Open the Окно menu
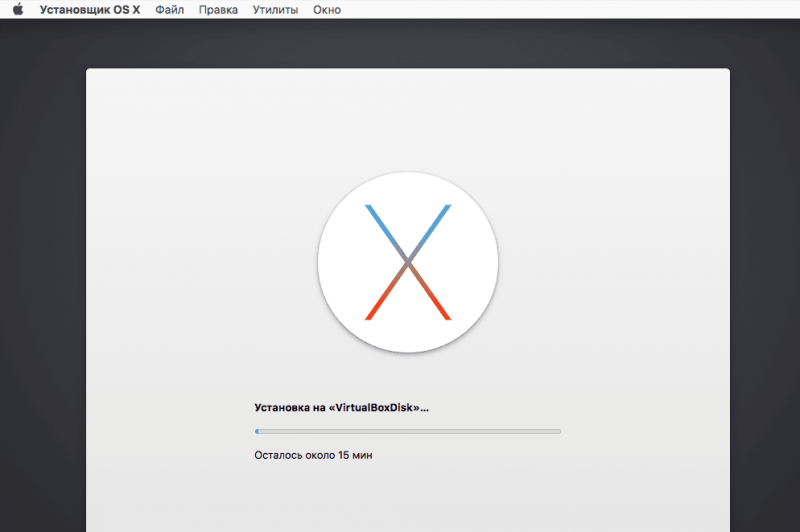 coord(327,10)
